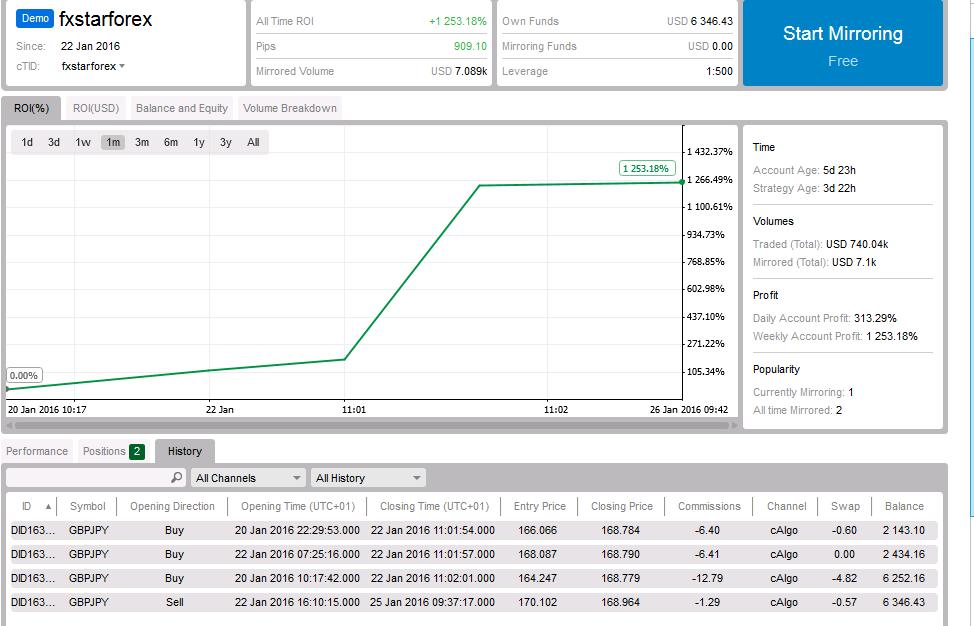The image size is (974, 626).
Task: Switch to the ROI(%) chart tab
Action: click(31, 108)
